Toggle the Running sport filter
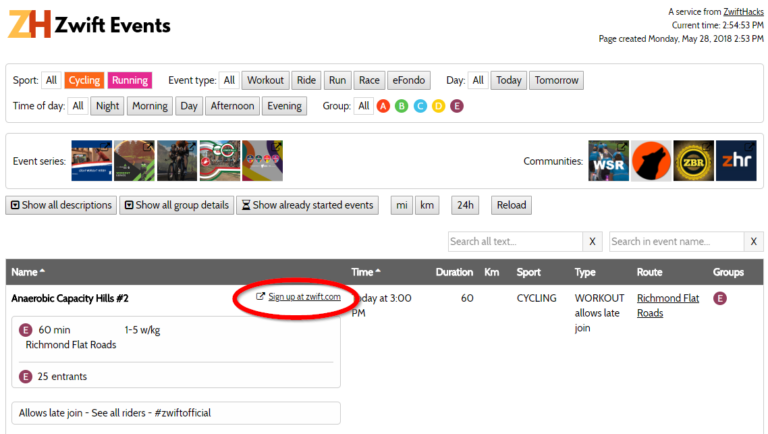The width and height of the screenshot is (768, 434). [x=130, y=80]
